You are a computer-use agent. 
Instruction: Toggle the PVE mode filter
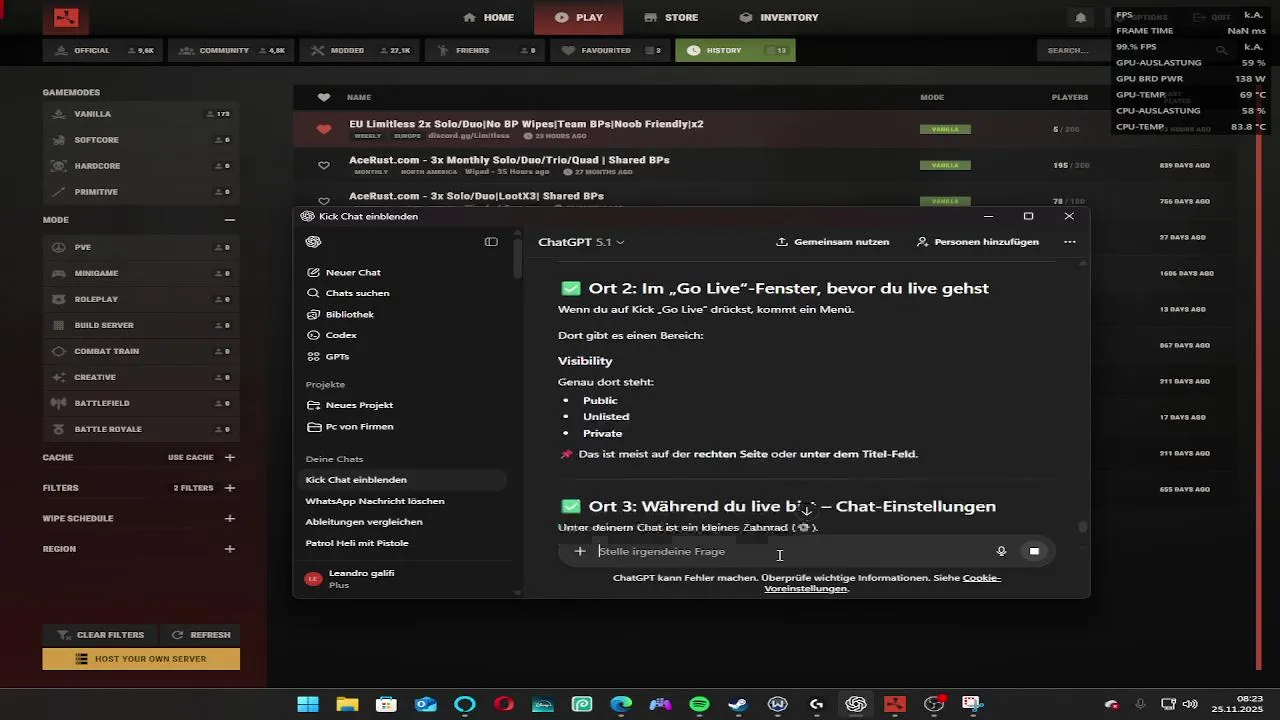pyautogui.click(x=141, y=247)
